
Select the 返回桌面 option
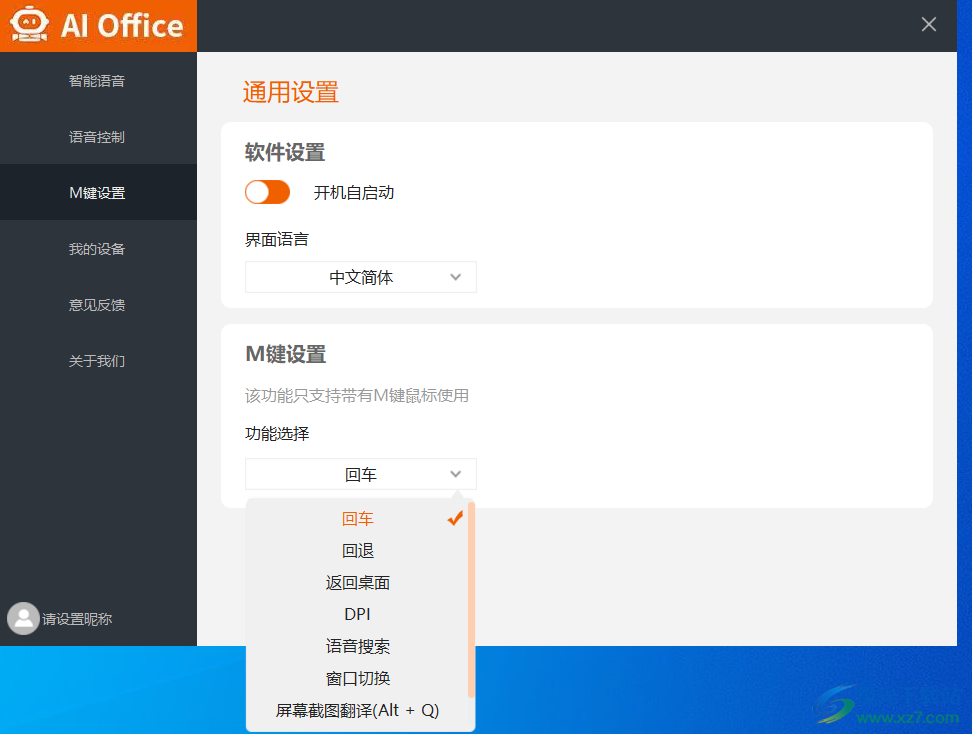pyautogui.click(x=357, y=582)
